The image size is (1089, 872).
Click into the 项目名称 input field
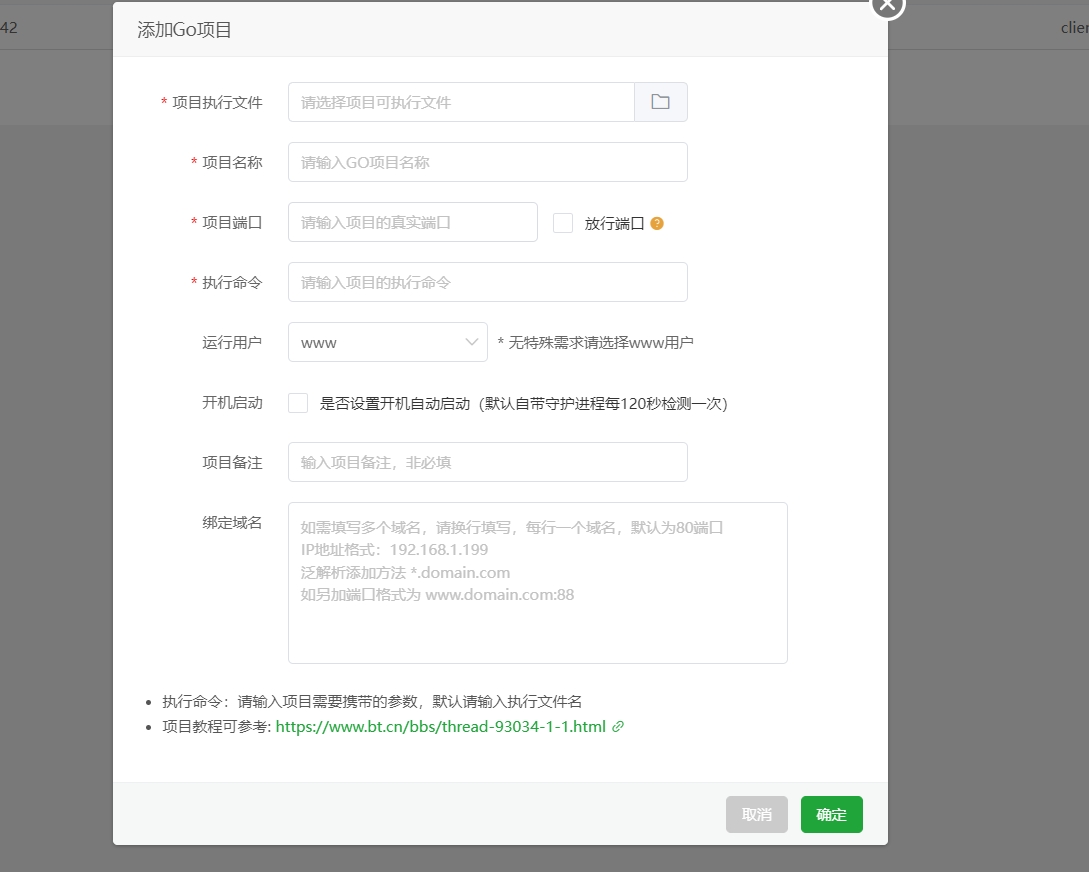pyautogui.click(x=488, y=162)
